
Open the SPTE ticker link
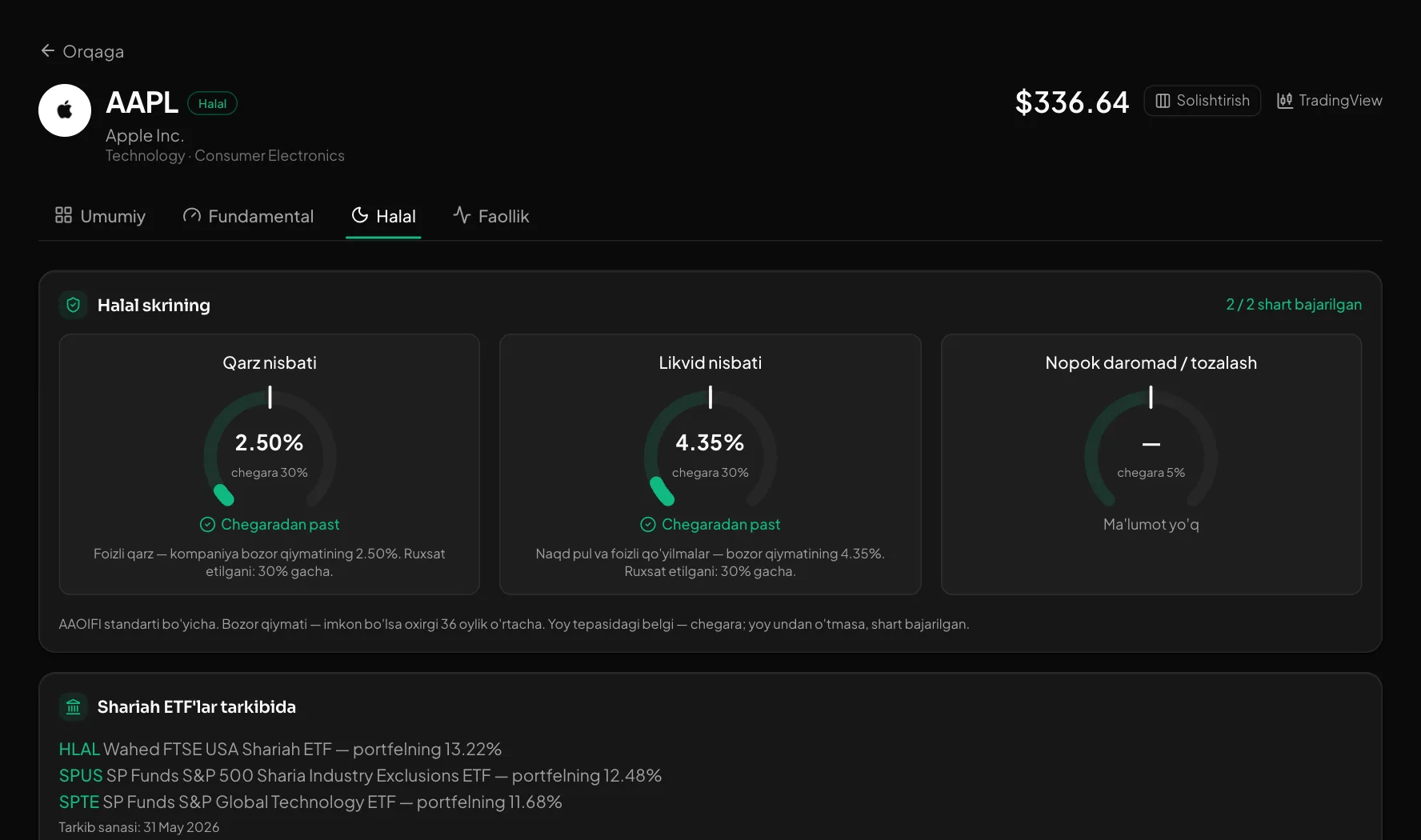(79, 802)
